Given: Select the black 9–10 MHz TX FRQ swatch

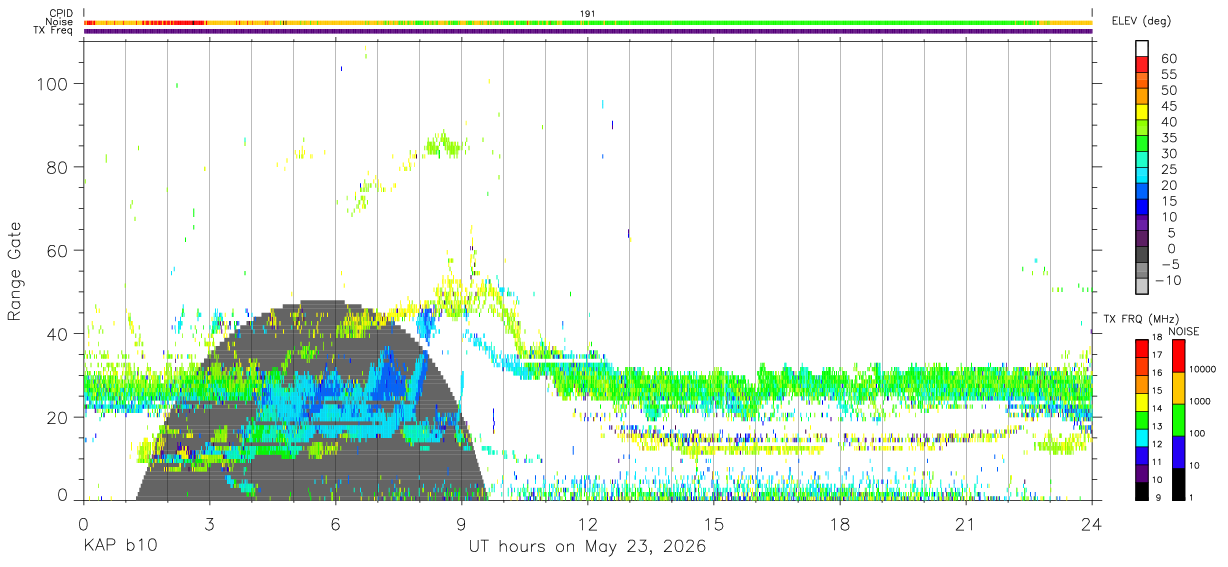Looking at the screenshot, I should [x=1142, y=490].
